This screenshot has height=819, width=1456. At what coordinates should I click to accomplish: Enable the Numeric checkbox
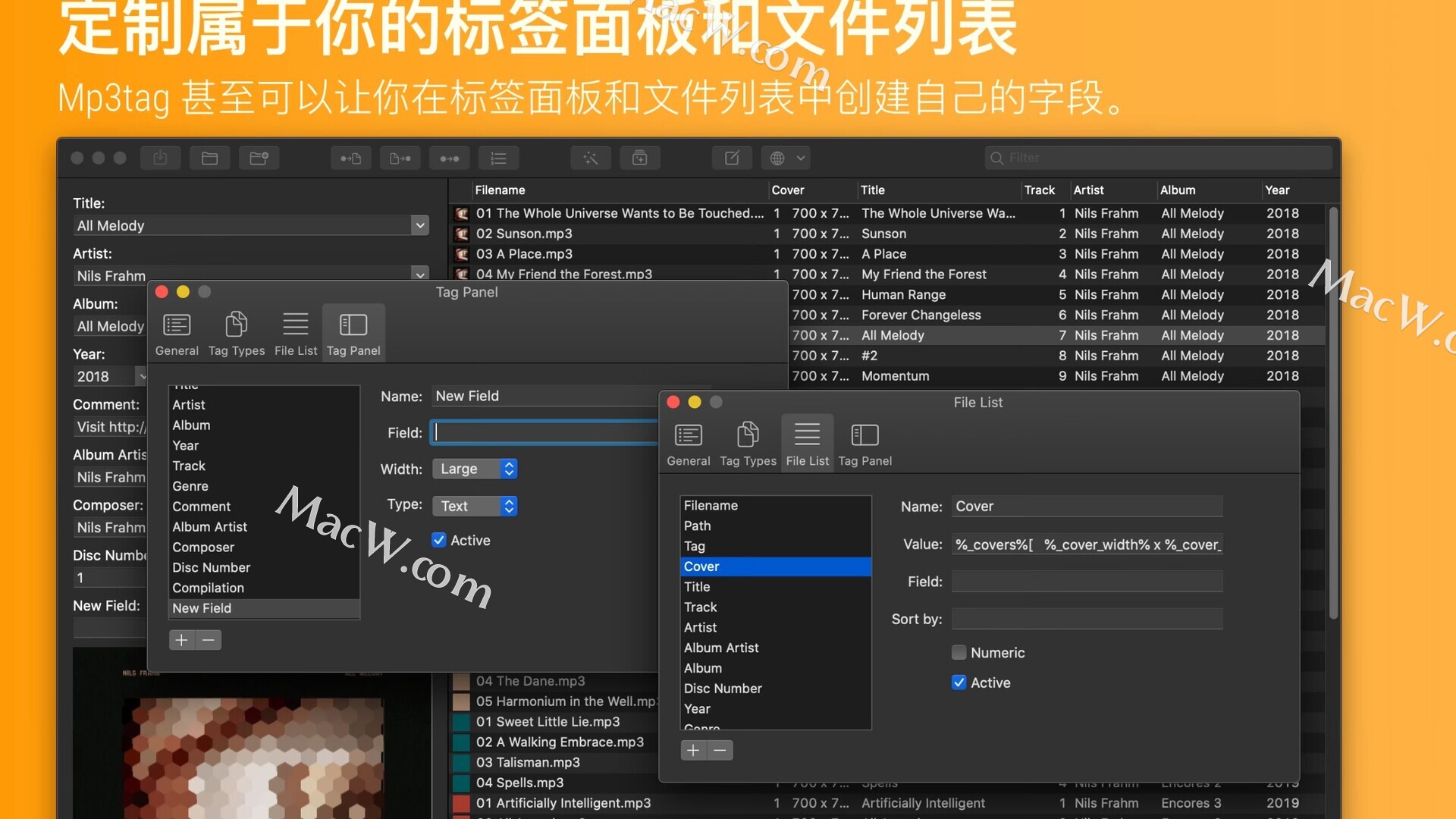tap(959, 652)
